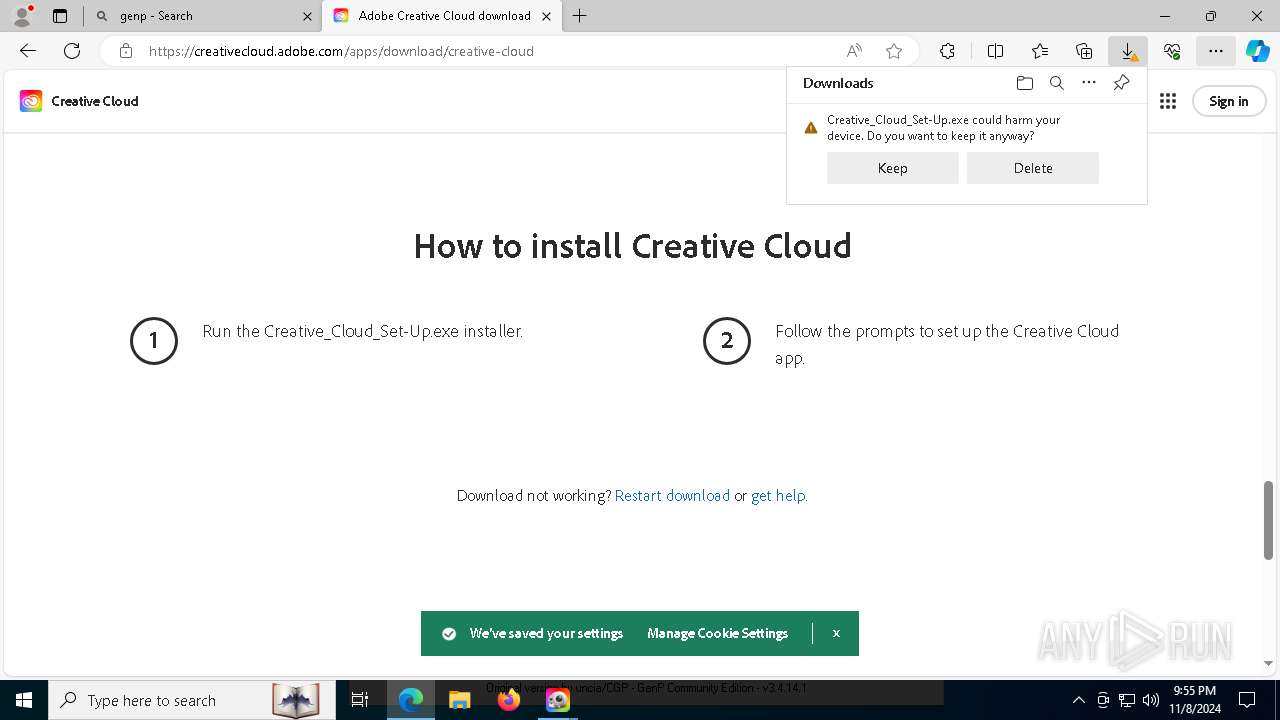Click the get help link

click(778, 495)
